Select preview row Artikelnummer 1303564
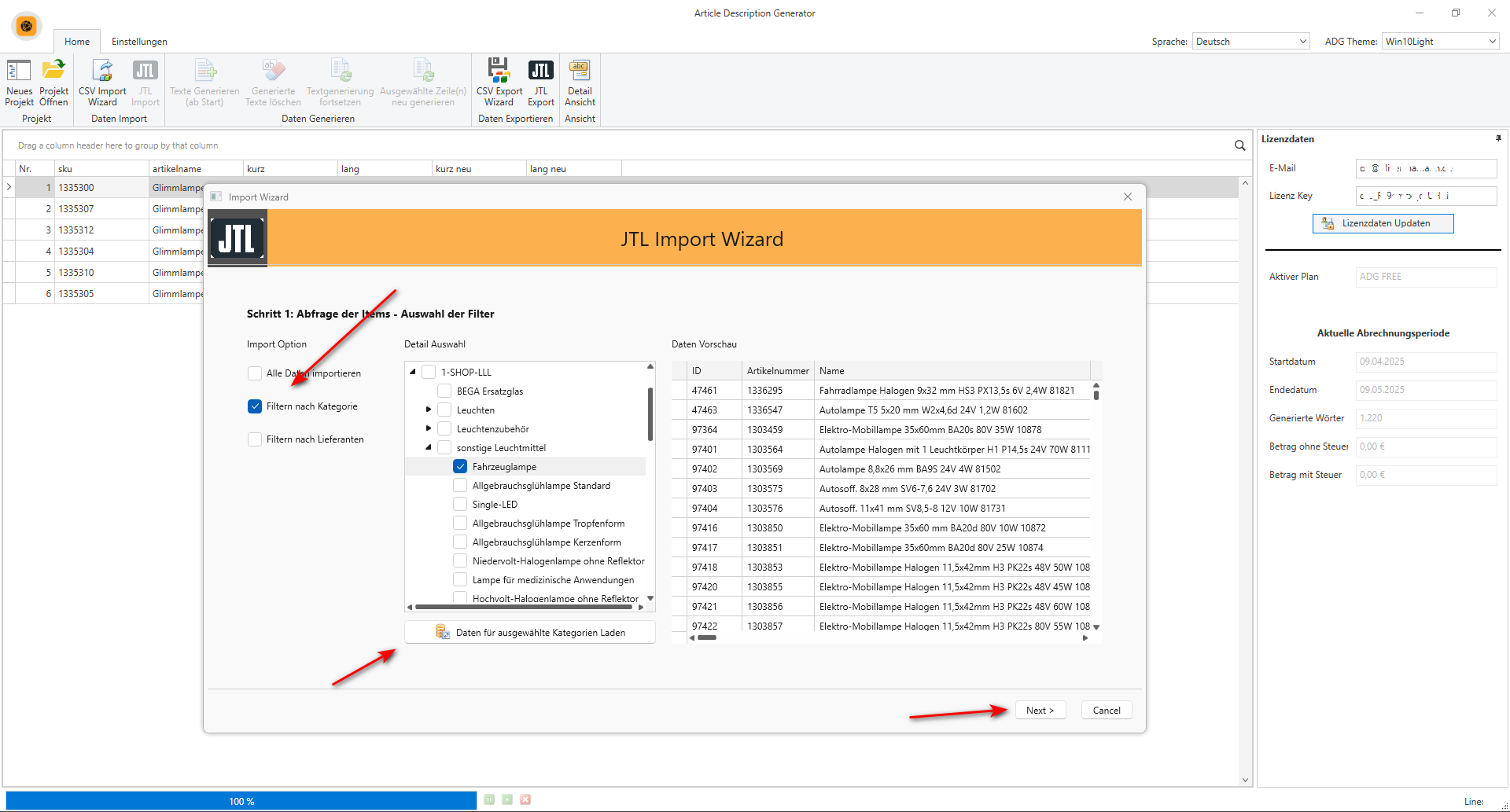 881,449
